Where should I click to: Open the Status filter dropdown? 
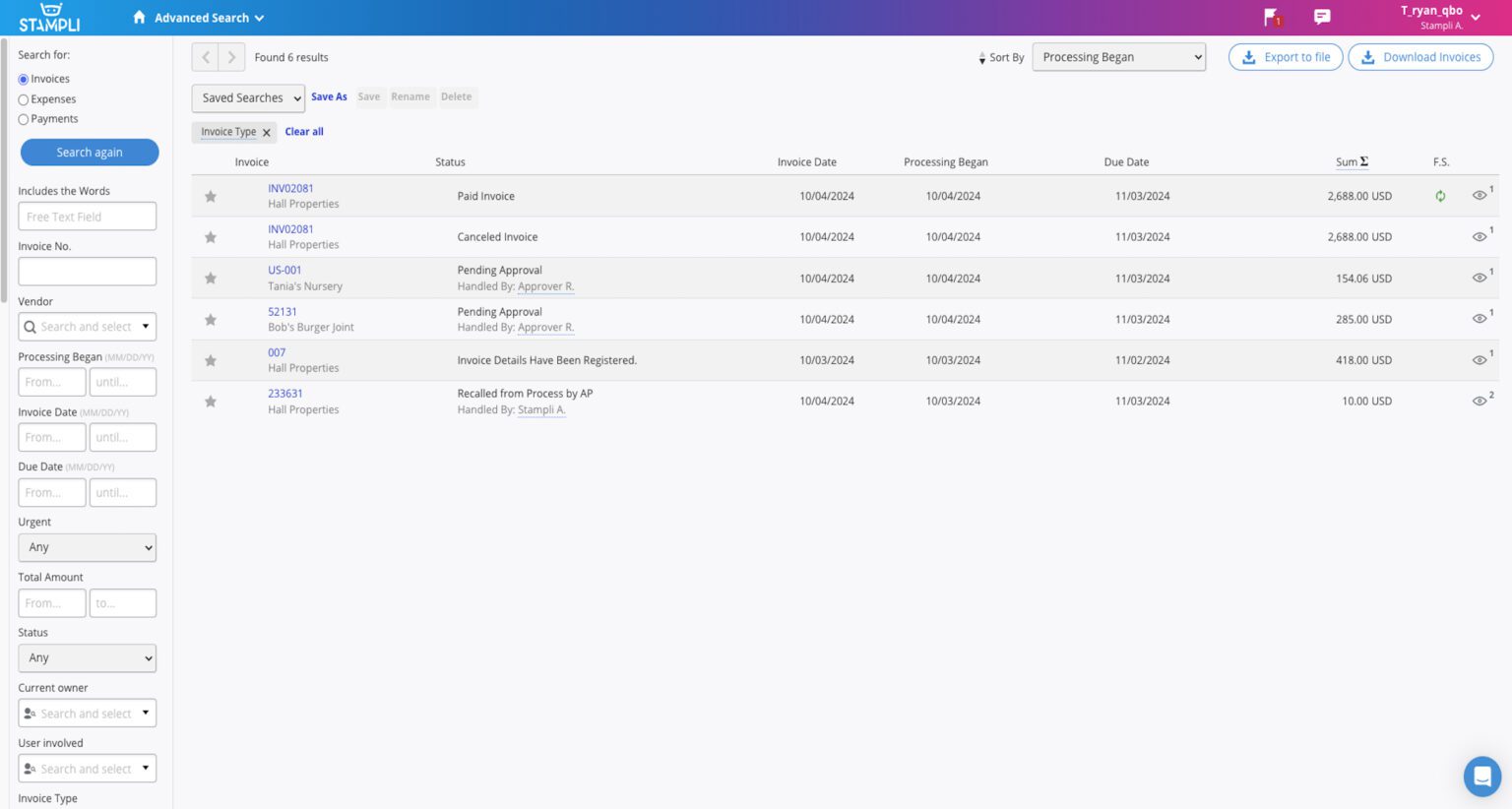(x=87, y=657)
